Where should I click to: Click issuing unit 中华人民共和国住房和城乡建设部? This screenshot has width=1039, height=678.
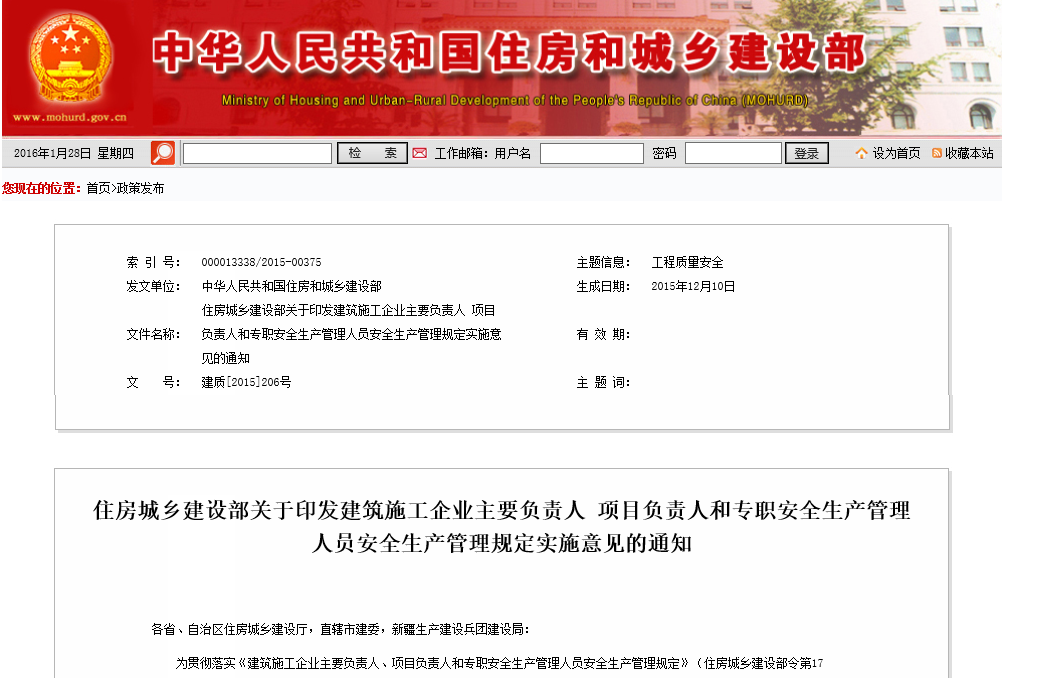click(x=292, y=286)
